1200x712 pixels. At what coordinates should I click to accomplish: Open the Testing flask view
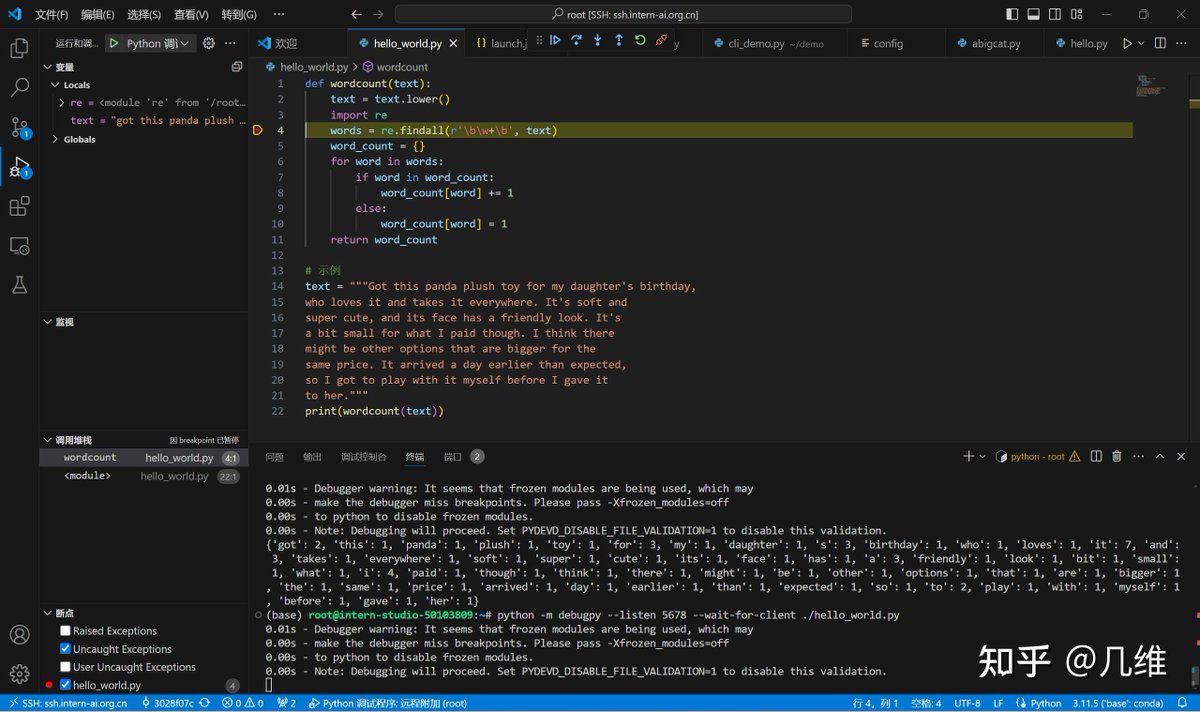pos(19,285)
